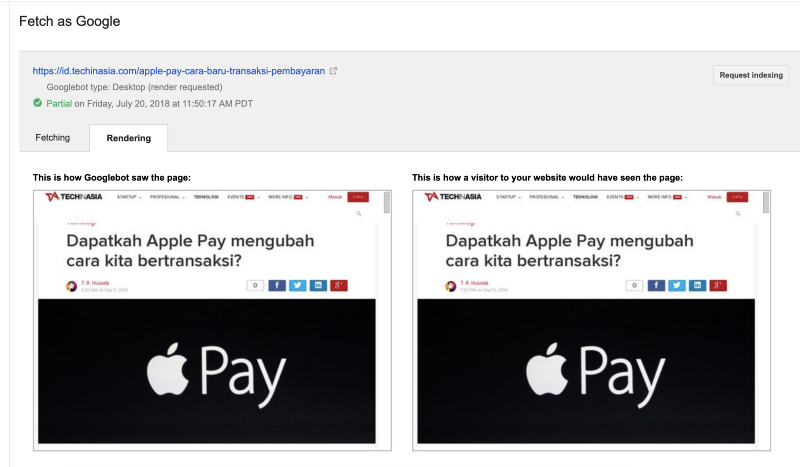Open MORE INFO dropdown in Googlebot preview
The width and height of the screenshot is (800, 467).
[288, 197]
